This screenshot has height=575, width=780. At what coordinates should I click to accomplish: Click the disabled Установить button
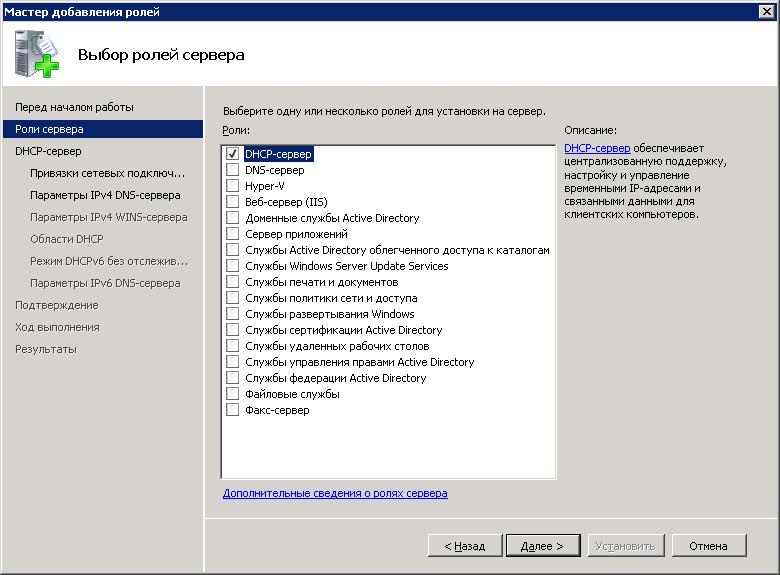click(626, 546)
